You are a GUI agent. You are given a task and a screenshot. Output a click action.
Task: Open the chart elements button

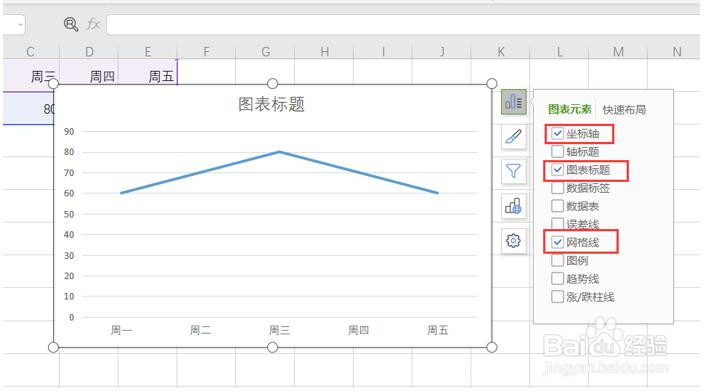tap(513, 102)
